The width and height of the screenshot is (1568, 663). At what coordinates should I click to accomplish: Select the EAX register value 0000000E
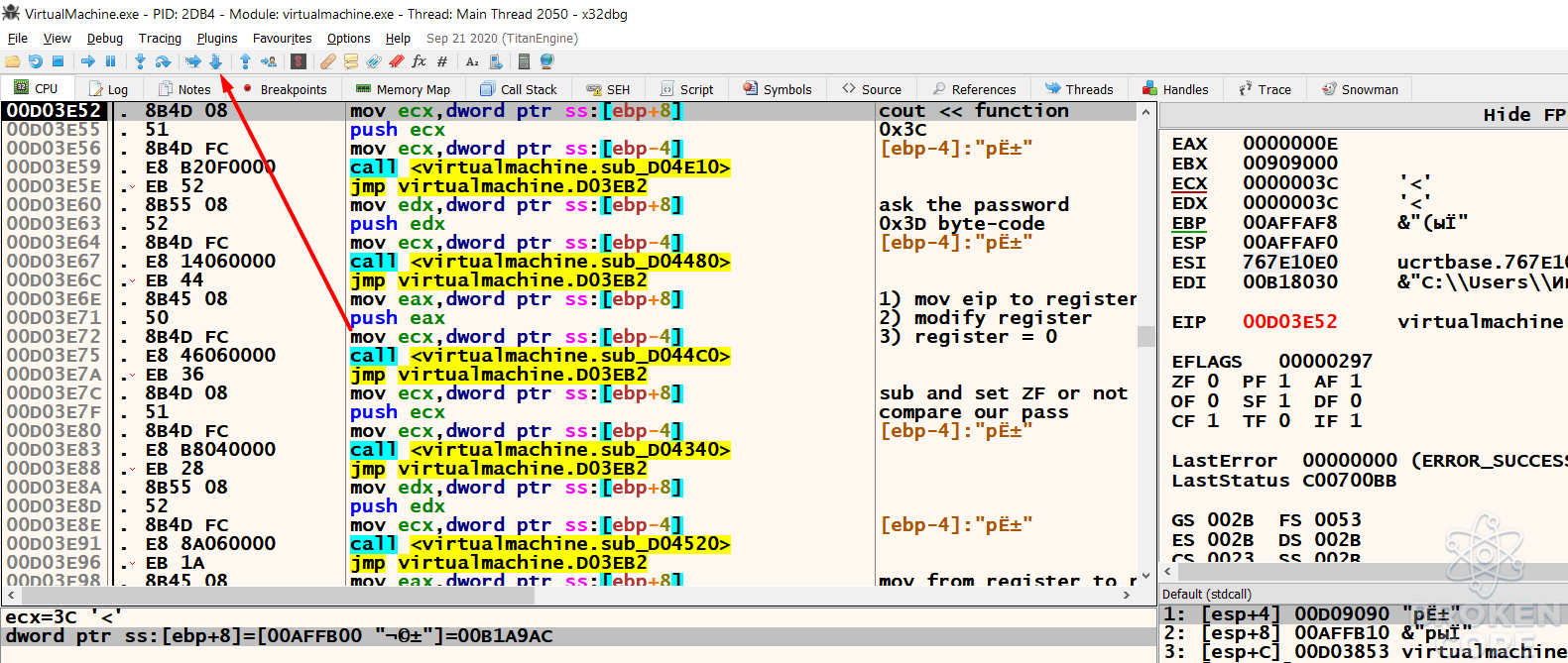click(x=1290, y=144)
